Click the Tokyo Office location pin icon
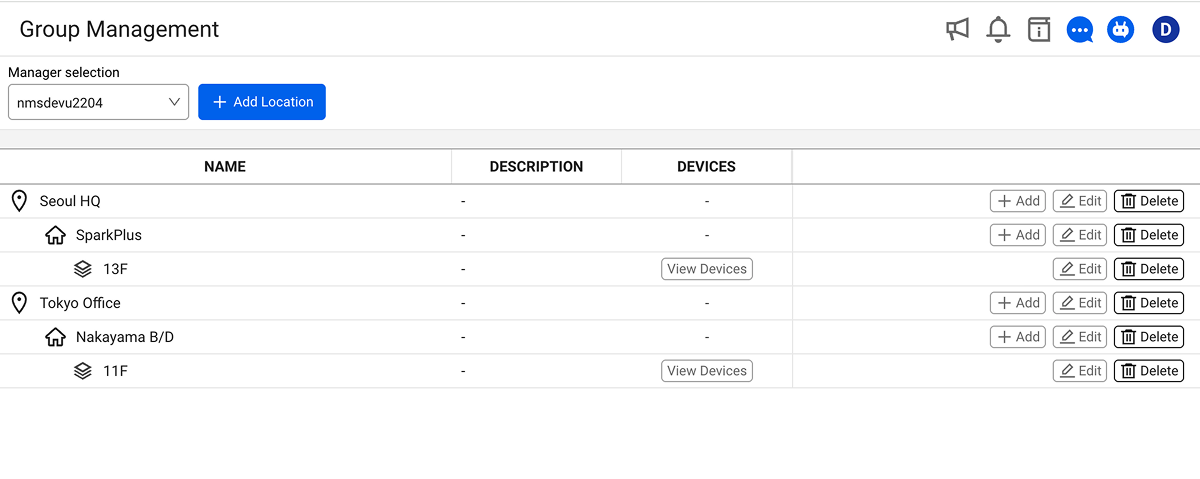 pos(19,303)
